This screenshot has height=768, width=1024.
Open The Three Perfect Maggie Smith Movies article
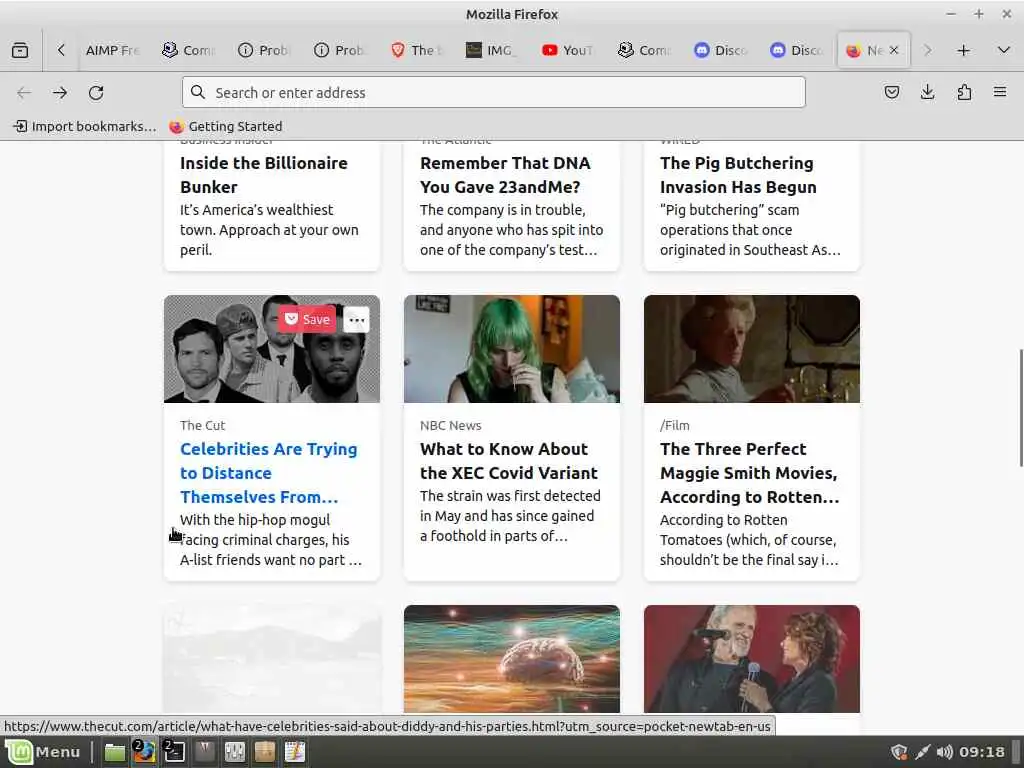pos(750,473)
